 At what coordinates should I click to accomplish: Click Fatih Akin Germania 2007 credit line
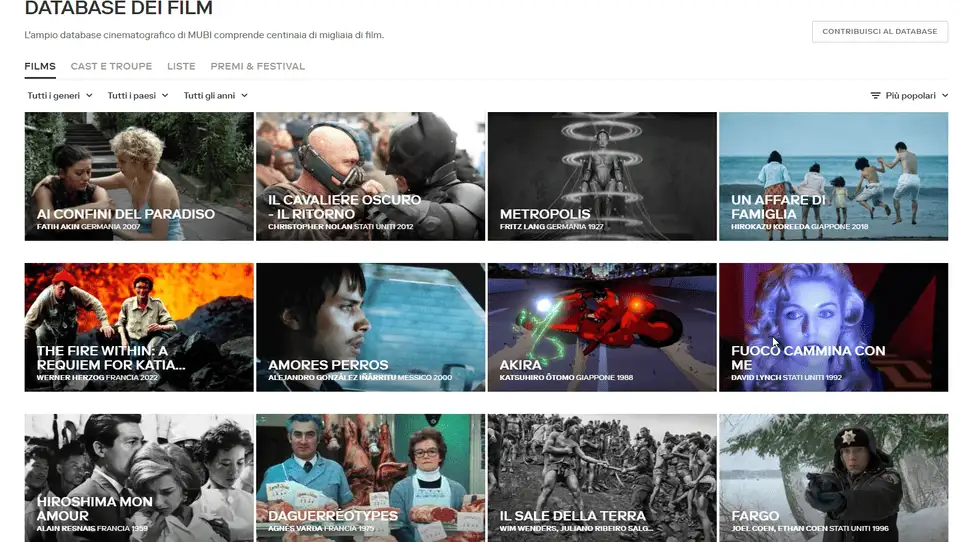88,227
